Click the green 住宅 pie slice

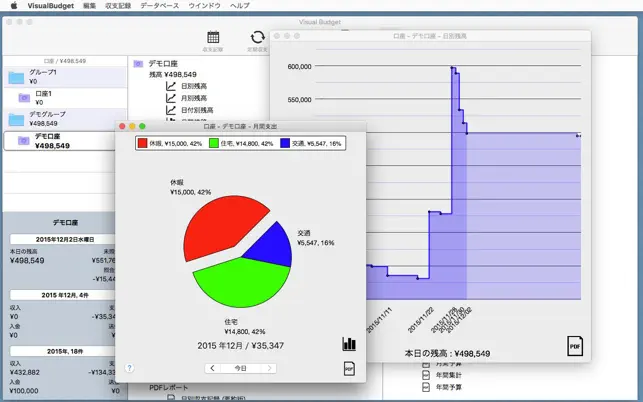[x=240, y=283]
